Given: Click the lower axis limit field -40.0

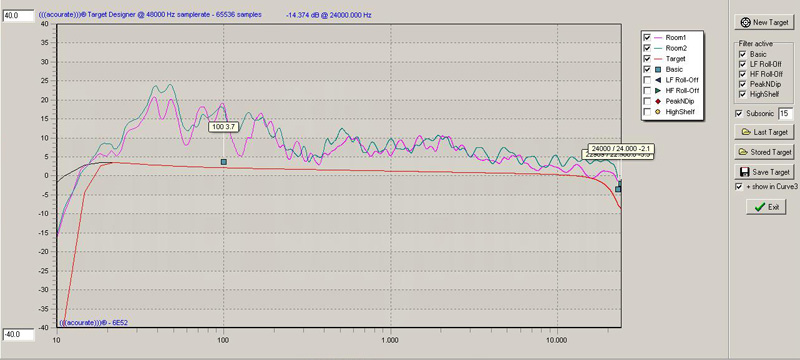Looking at the screenshot, I should tap(18, 335).
